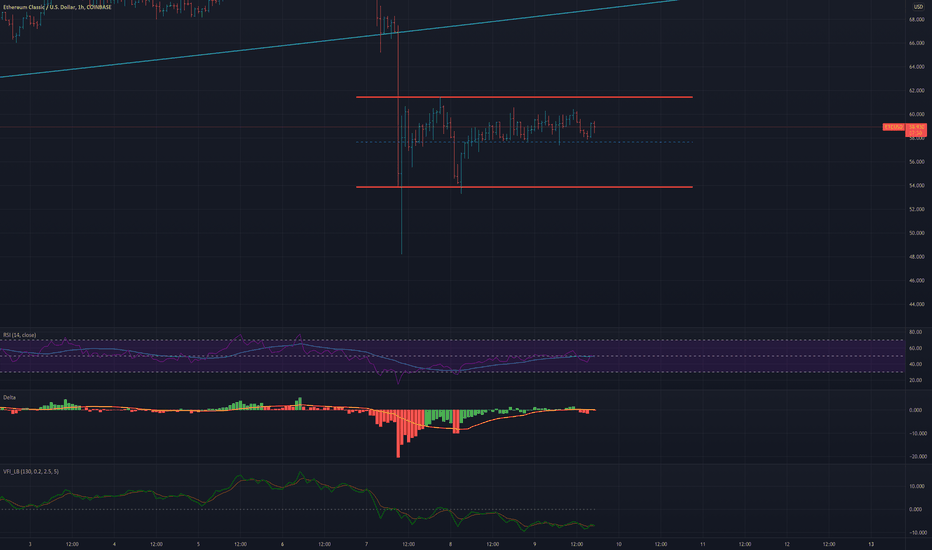The image size is (932, 550).
Task: Click the 62.000 price axis label
Action: click(917, 91)
